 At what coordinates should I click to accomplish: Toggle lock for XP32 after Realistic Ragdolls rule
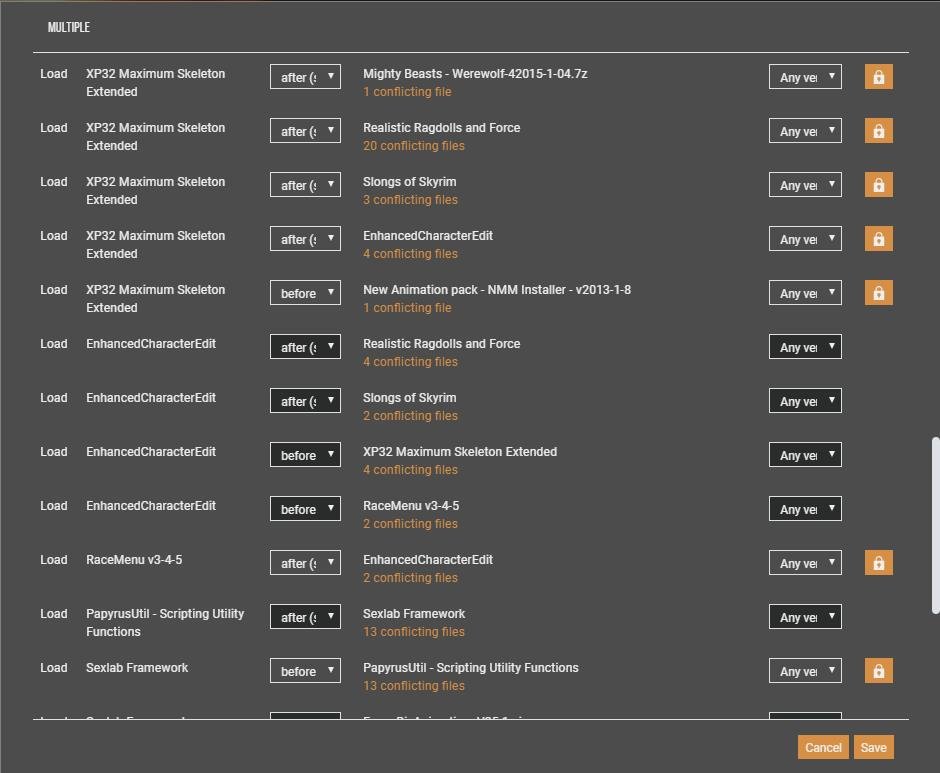(878, 131)
